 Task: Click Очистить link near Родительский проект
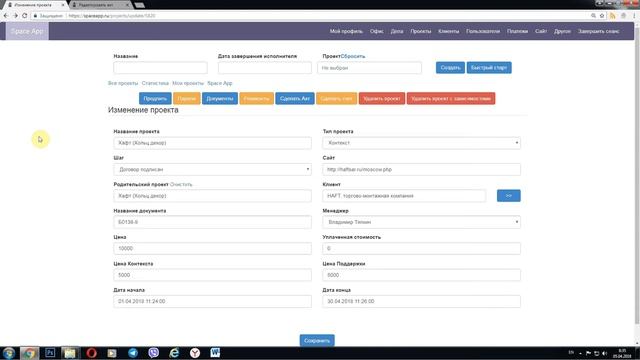pos(181,184)
